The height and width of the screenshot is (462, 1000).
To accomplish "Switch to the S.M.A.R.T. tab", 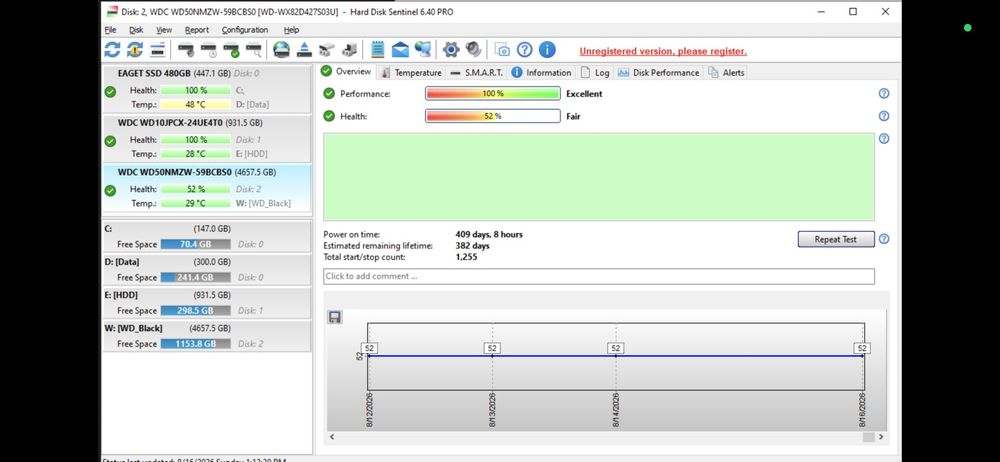I will [x=476, y=73].
